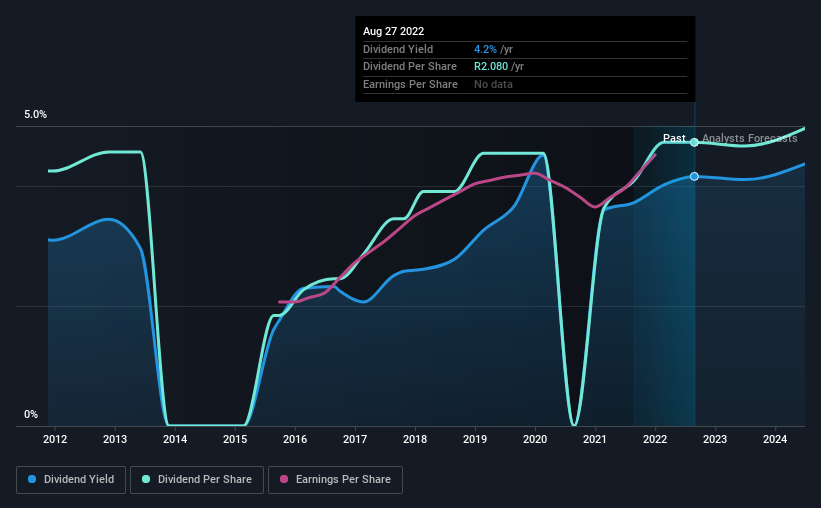Toggle the Earnings Per Share legend button
821x508 pixels.
tap(336, 480)
